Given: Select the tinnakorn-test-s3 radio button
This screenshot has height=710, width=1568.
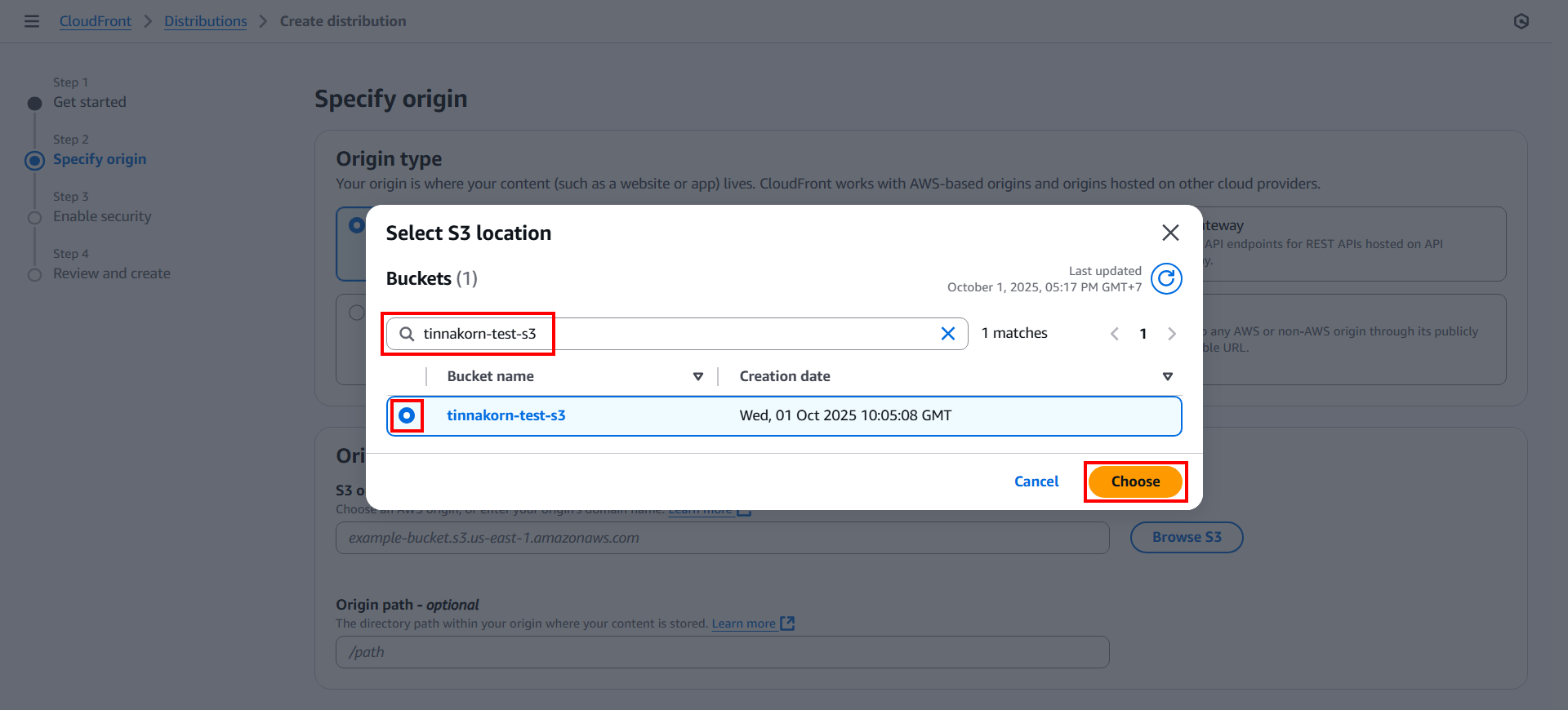Looking at the screenshot, I should pos(407,415).
